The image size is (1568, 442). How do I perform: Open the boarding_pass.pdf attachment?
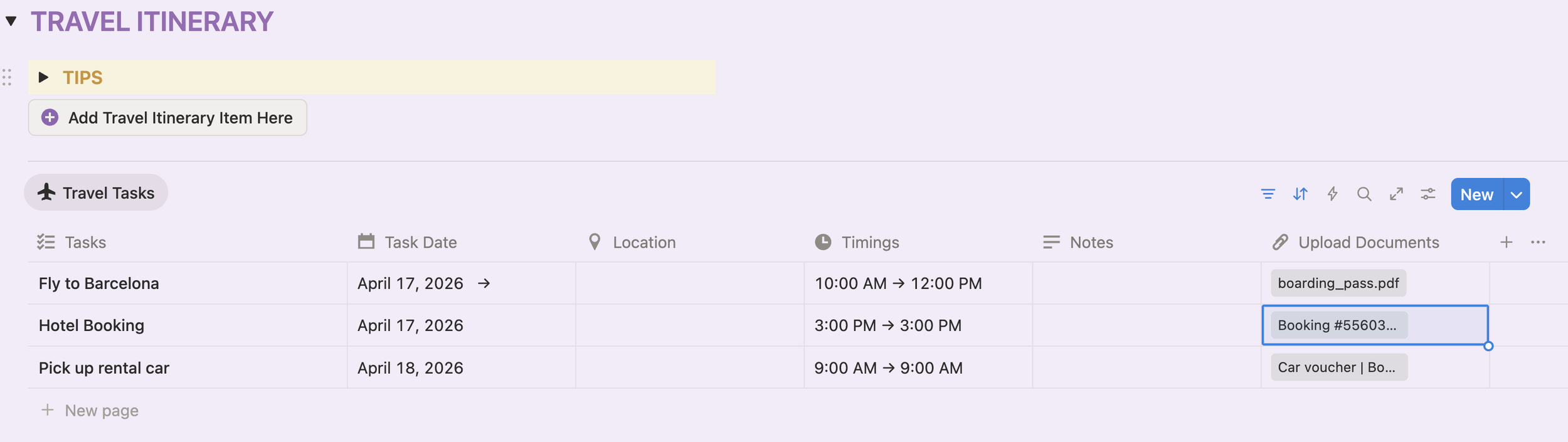click(1338, 283)
